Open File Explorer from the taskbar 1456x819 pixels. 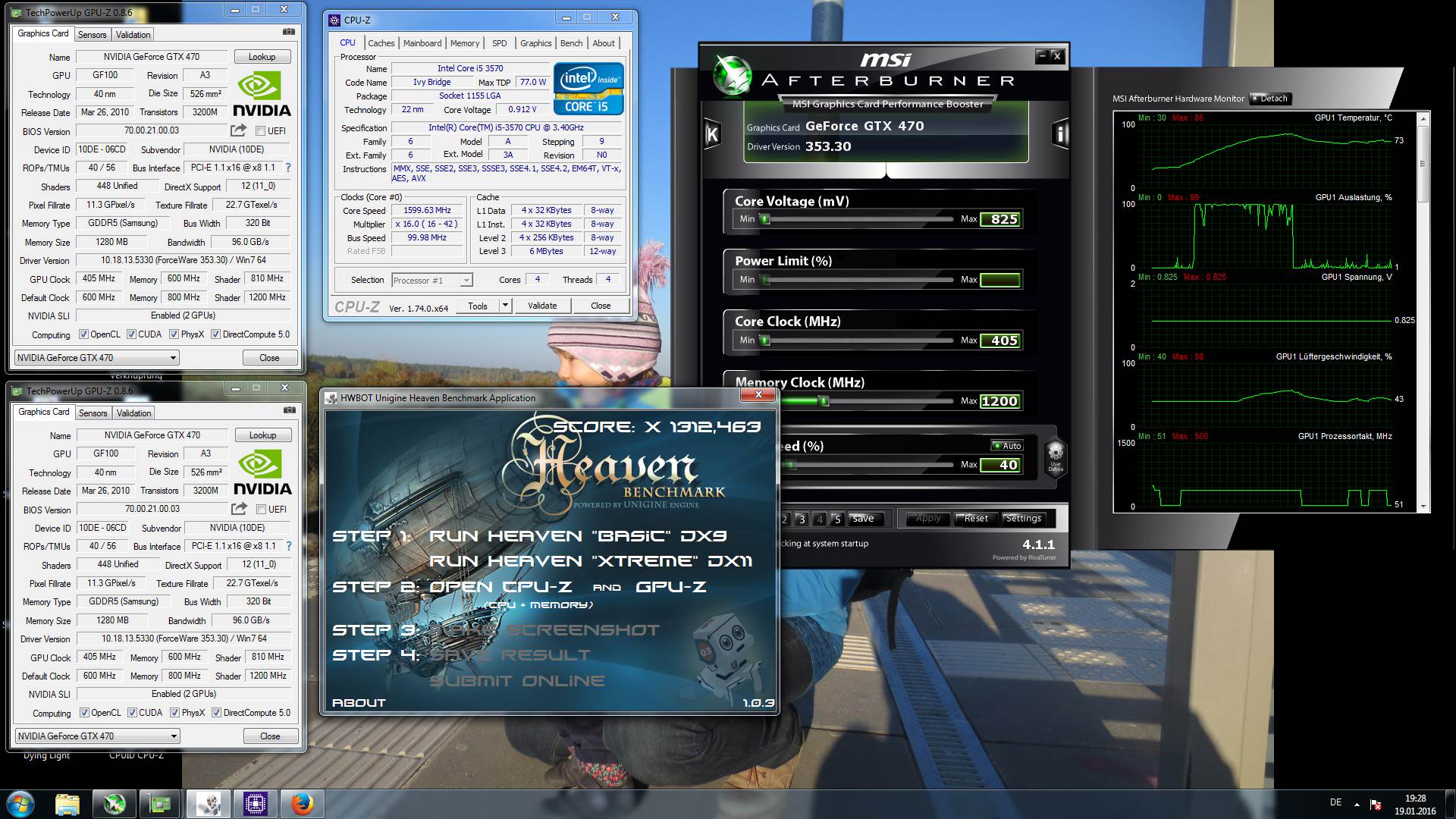click(x=67, y=804)
